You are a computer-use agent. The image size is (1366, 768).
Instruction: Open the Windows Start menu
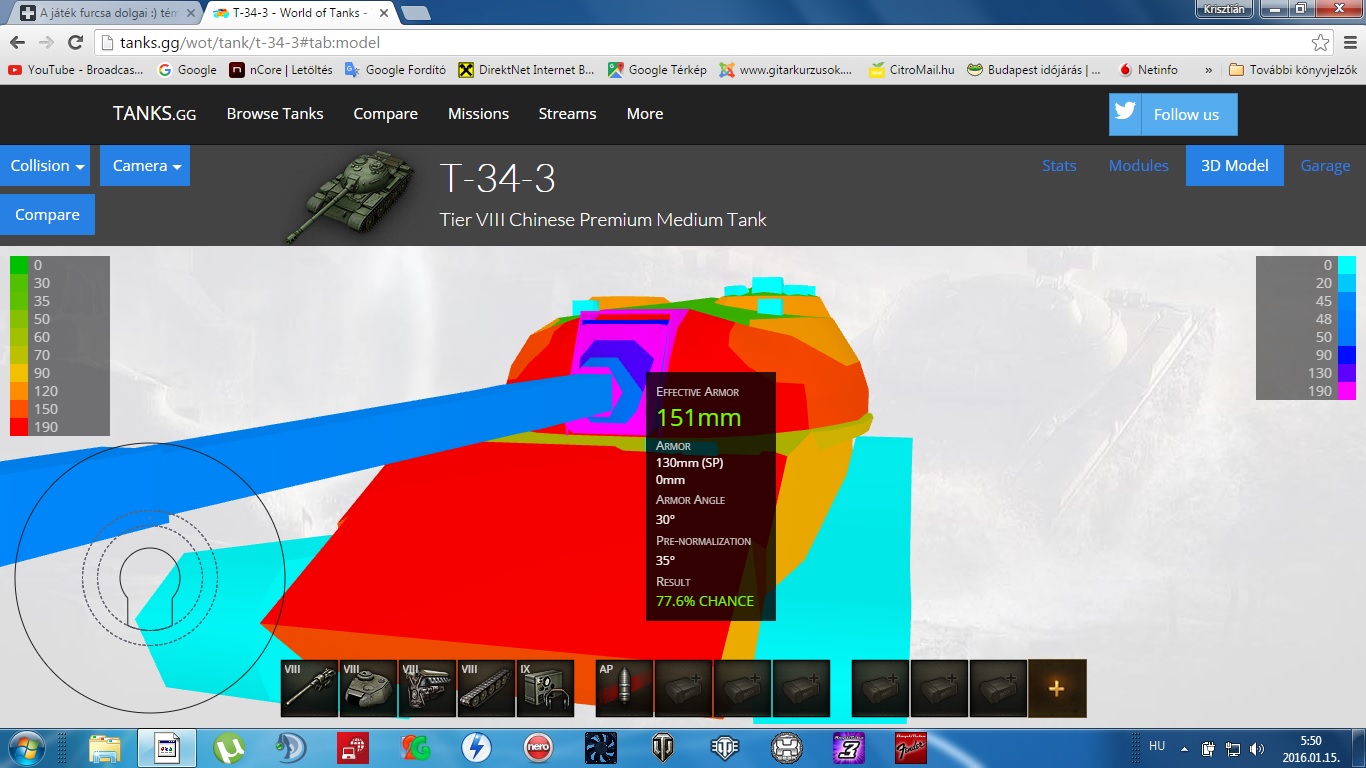tap(24, 748)
